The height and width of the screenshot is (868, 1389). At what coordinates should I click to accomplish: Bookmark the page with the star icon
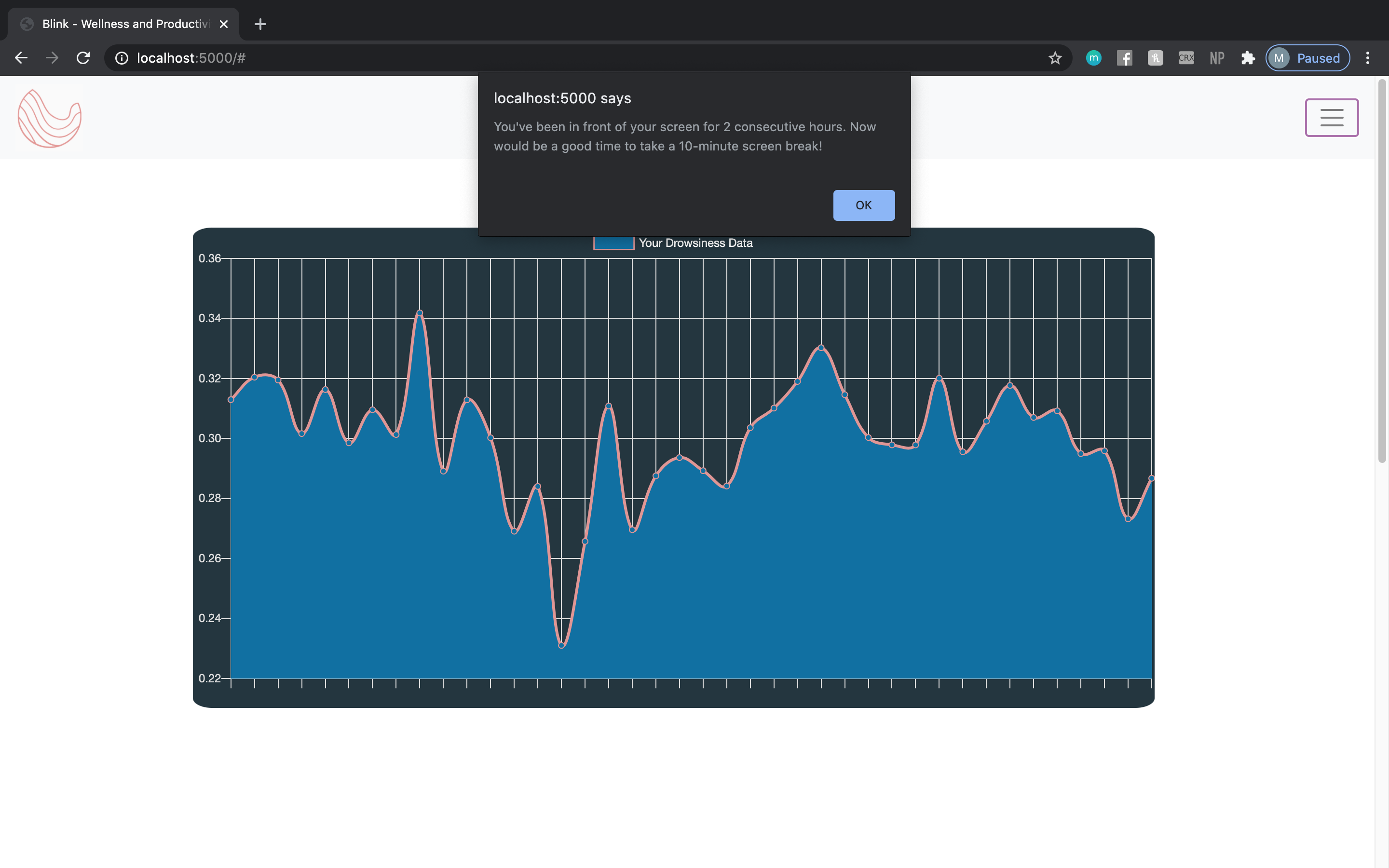(1054, 58)
